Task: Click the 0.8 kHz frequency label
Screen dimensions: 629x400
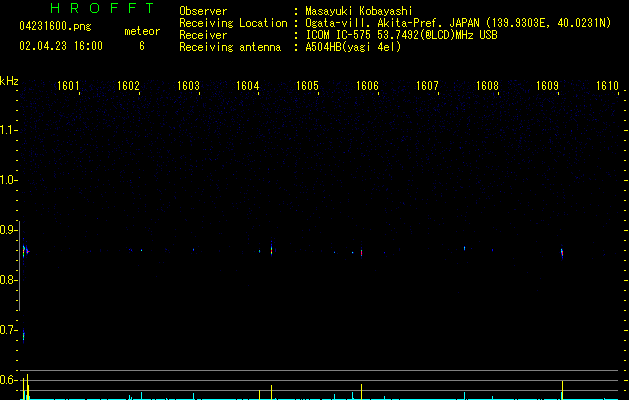Action: [x=8, y=280]
